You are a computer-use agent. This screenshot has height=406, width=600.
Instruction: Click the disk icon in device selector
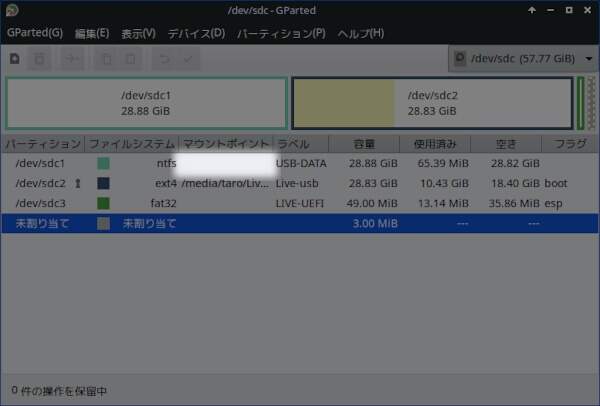460,59
